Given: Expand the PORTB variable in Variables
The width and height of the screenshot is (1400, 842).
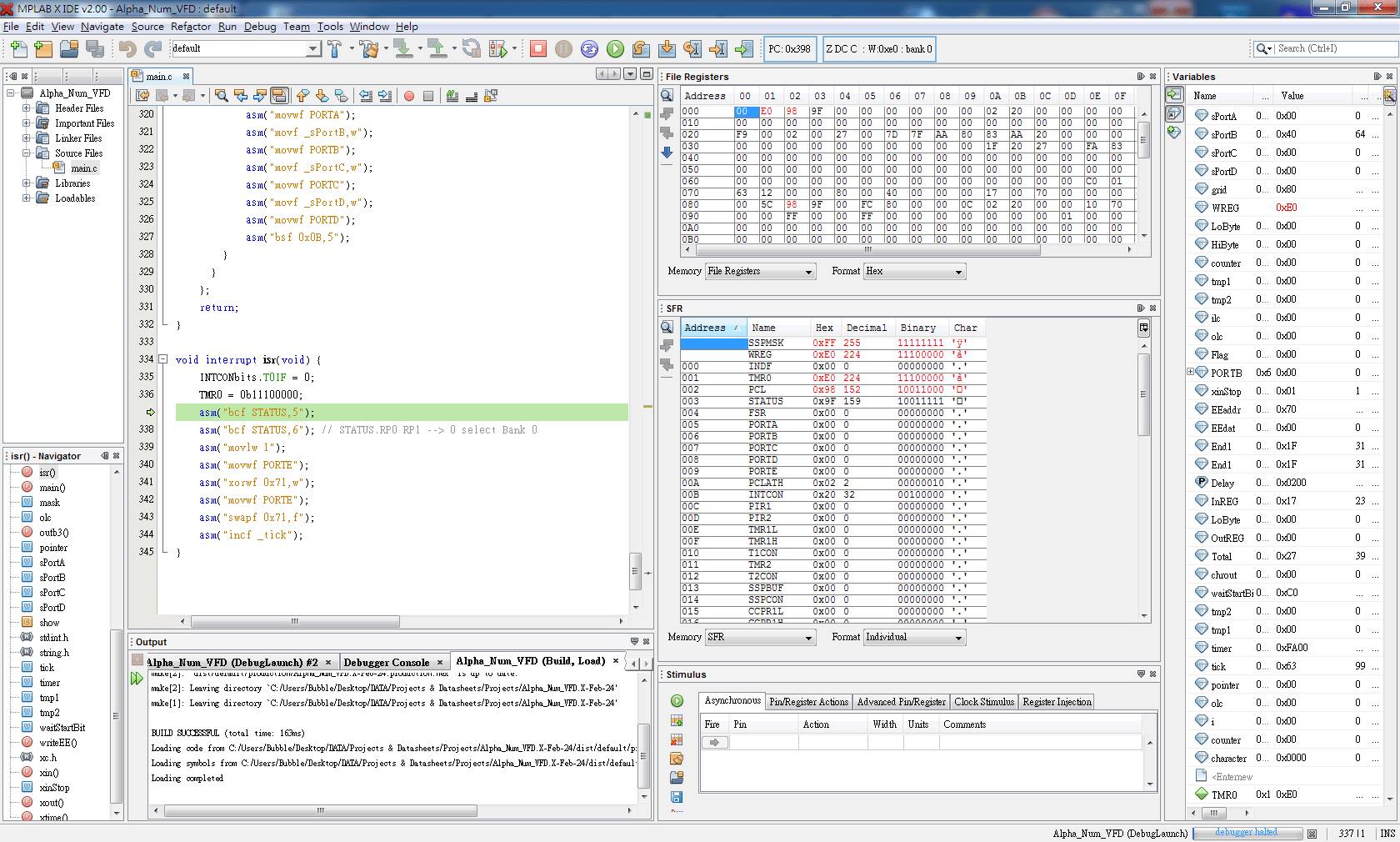Looking at the screenshot, I should point(1190,373).
